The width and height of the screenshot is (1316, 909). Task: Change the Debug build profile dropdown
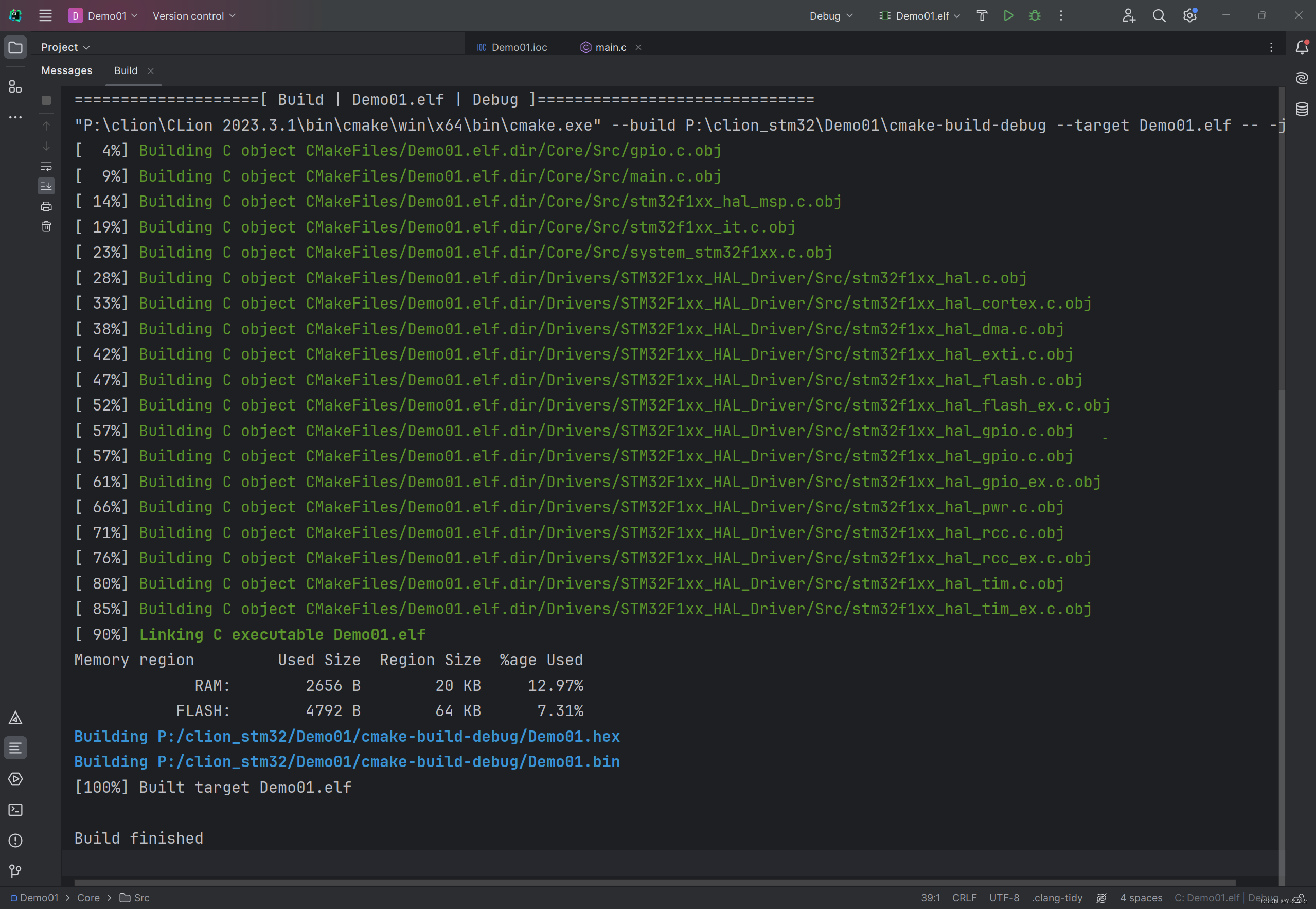pos(831,15)
